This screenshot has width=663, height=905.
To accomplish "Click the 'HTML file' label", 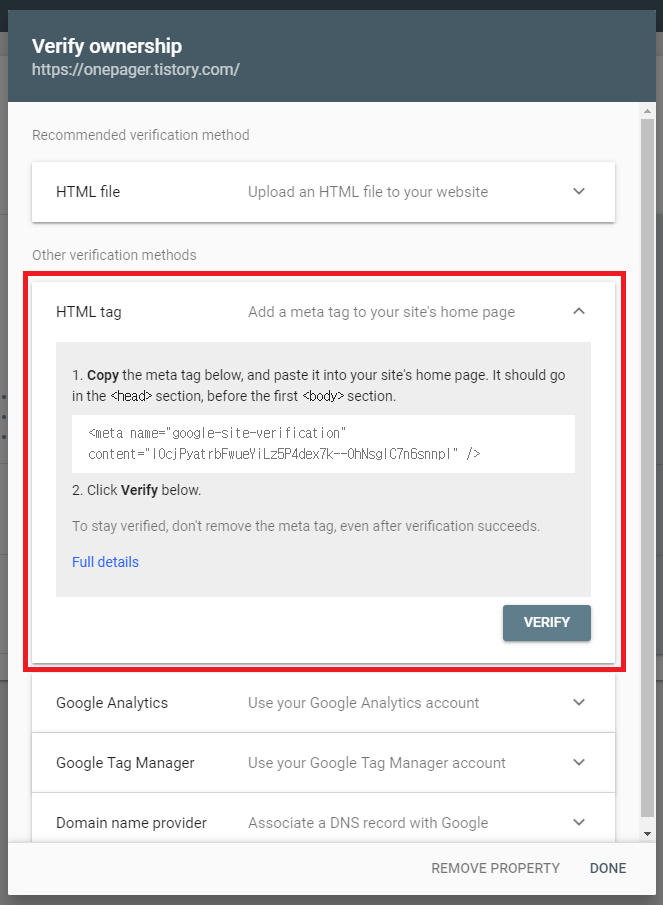I will click(x=88, y=192).
